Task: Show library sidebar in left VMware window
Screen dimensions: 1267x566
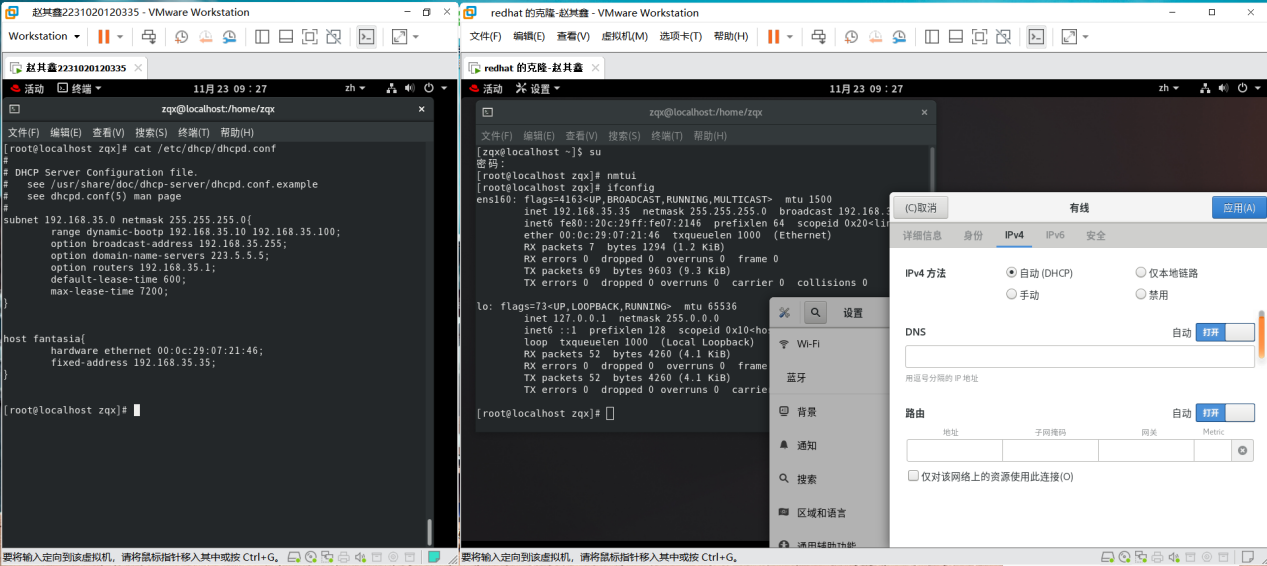Action: tap(262, 36)
